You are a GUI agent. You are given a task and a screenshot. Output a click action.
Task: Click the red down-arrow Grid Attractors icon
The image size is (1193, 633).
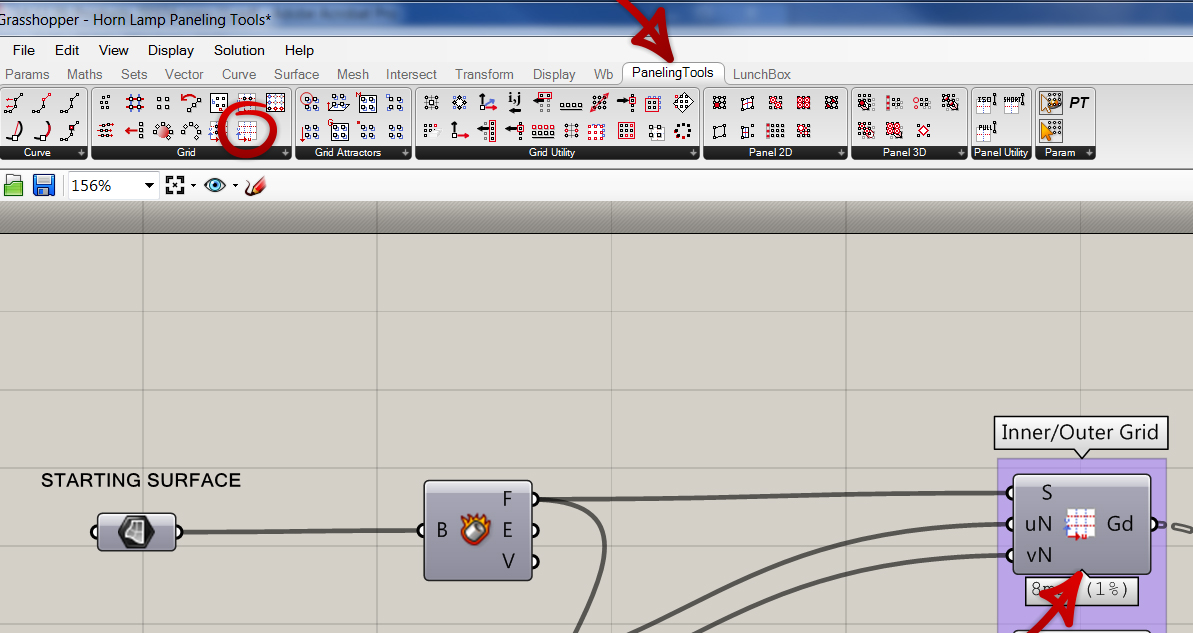[x=310, y=131]
